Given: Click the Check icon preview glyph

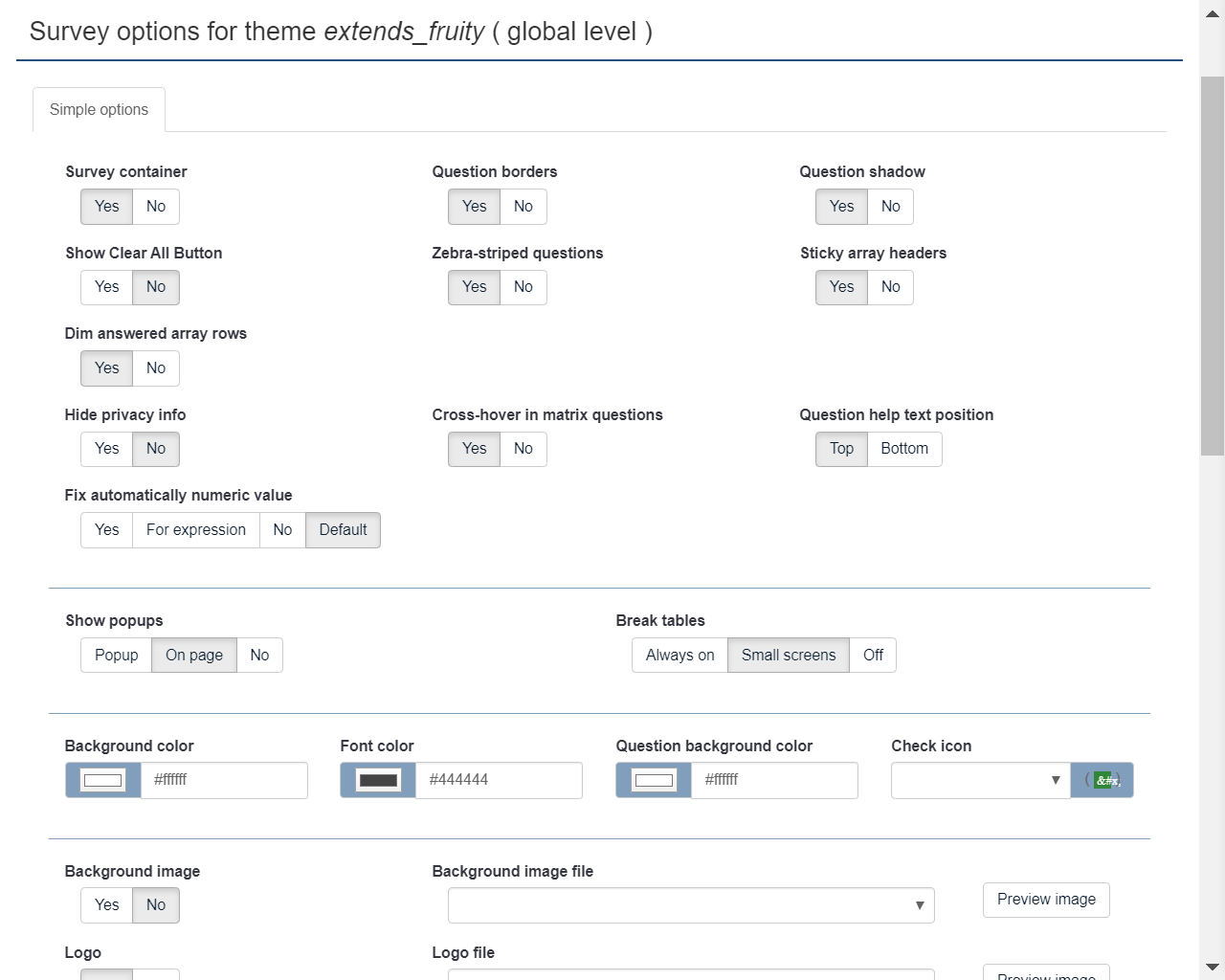Looking at the screenshot, I should point(1102,780).
